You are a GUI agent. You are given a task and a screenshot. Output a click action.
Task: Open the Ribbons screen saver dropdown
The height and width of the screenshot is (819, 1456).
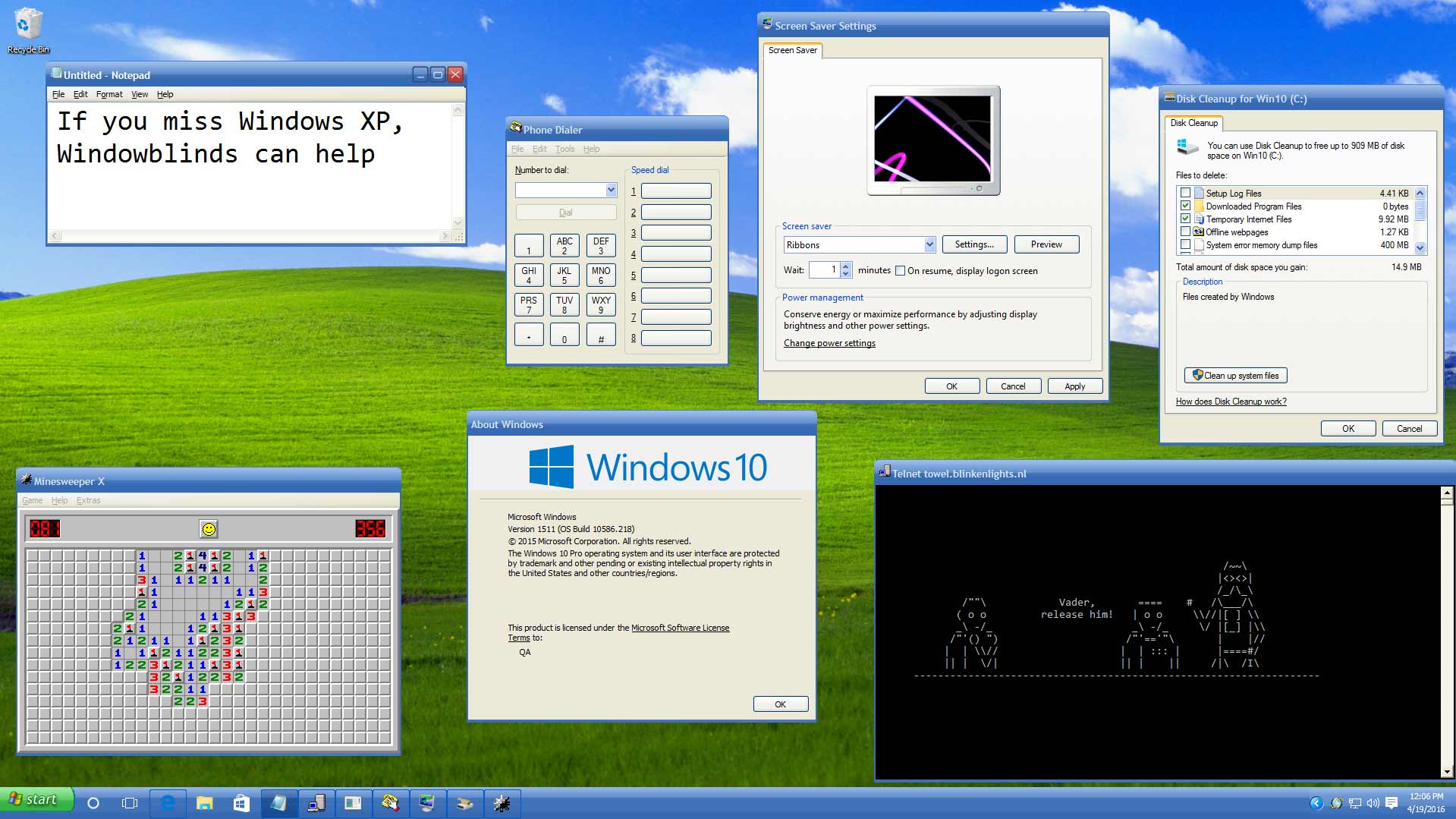(929, 244)
